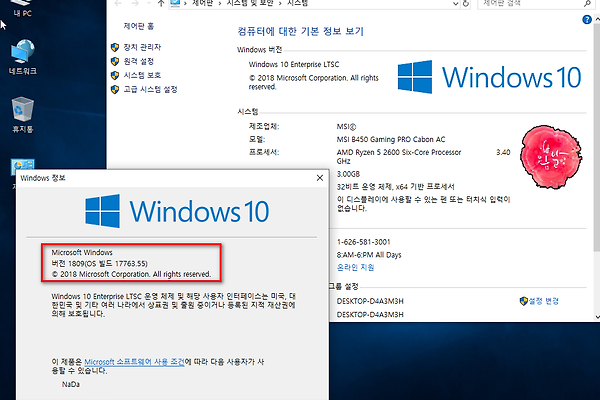This screenshot has height=400, width=600.
Task: Click the search magnifier icon
Action: [x=587, y=3]
